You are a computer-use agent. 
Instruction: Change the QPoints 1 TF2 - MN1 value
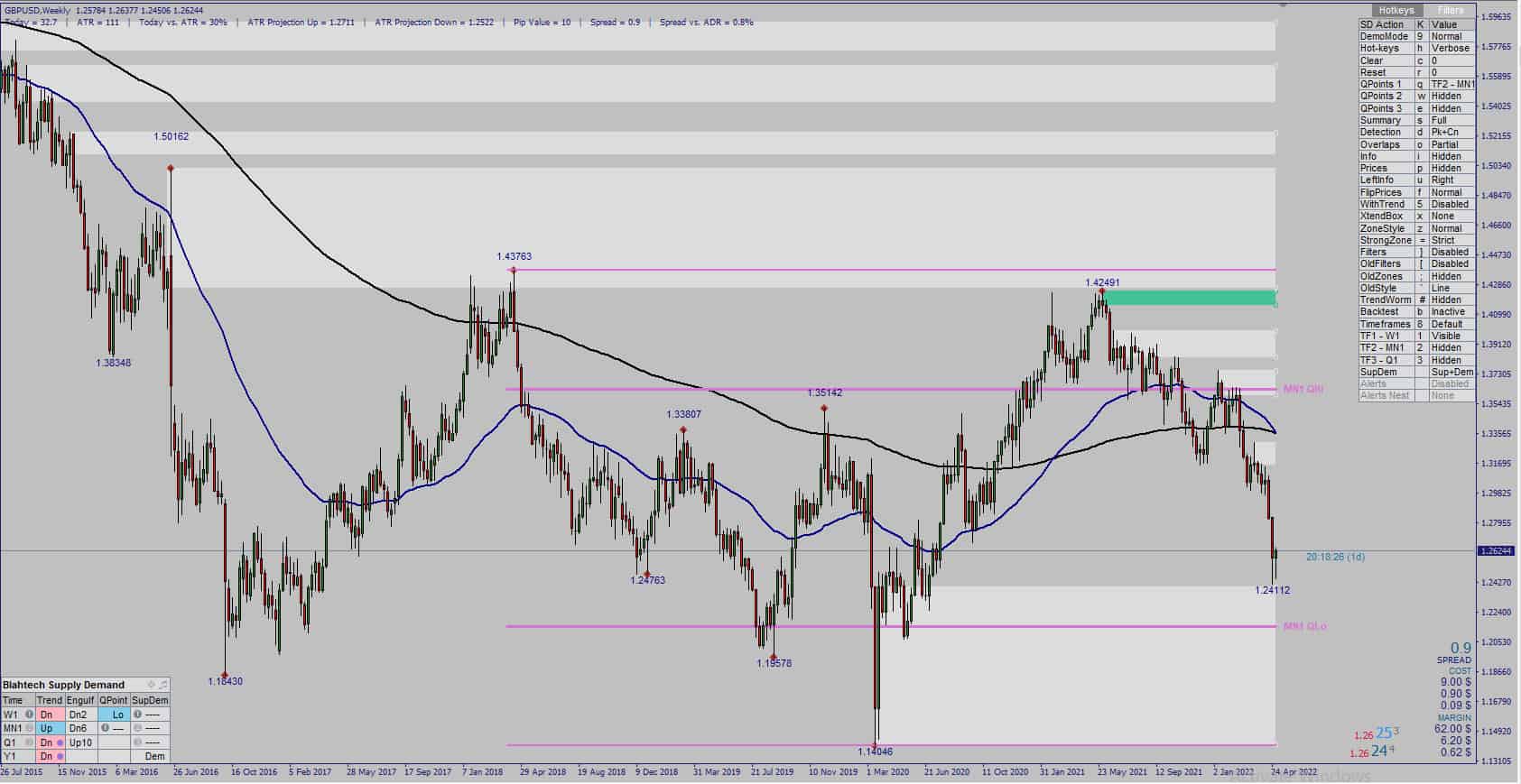[1451, 84]
